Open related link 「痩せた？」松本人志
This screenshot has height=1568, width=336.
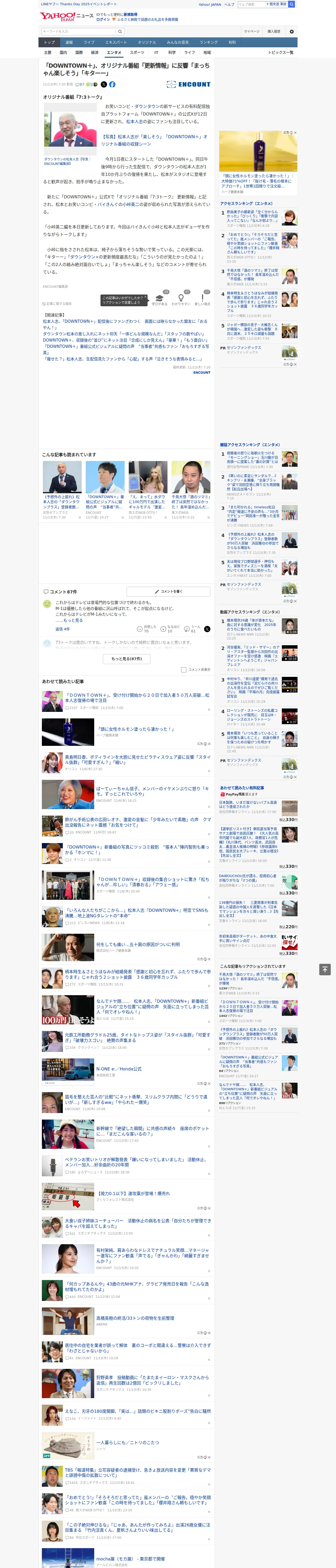coord(122,359)
